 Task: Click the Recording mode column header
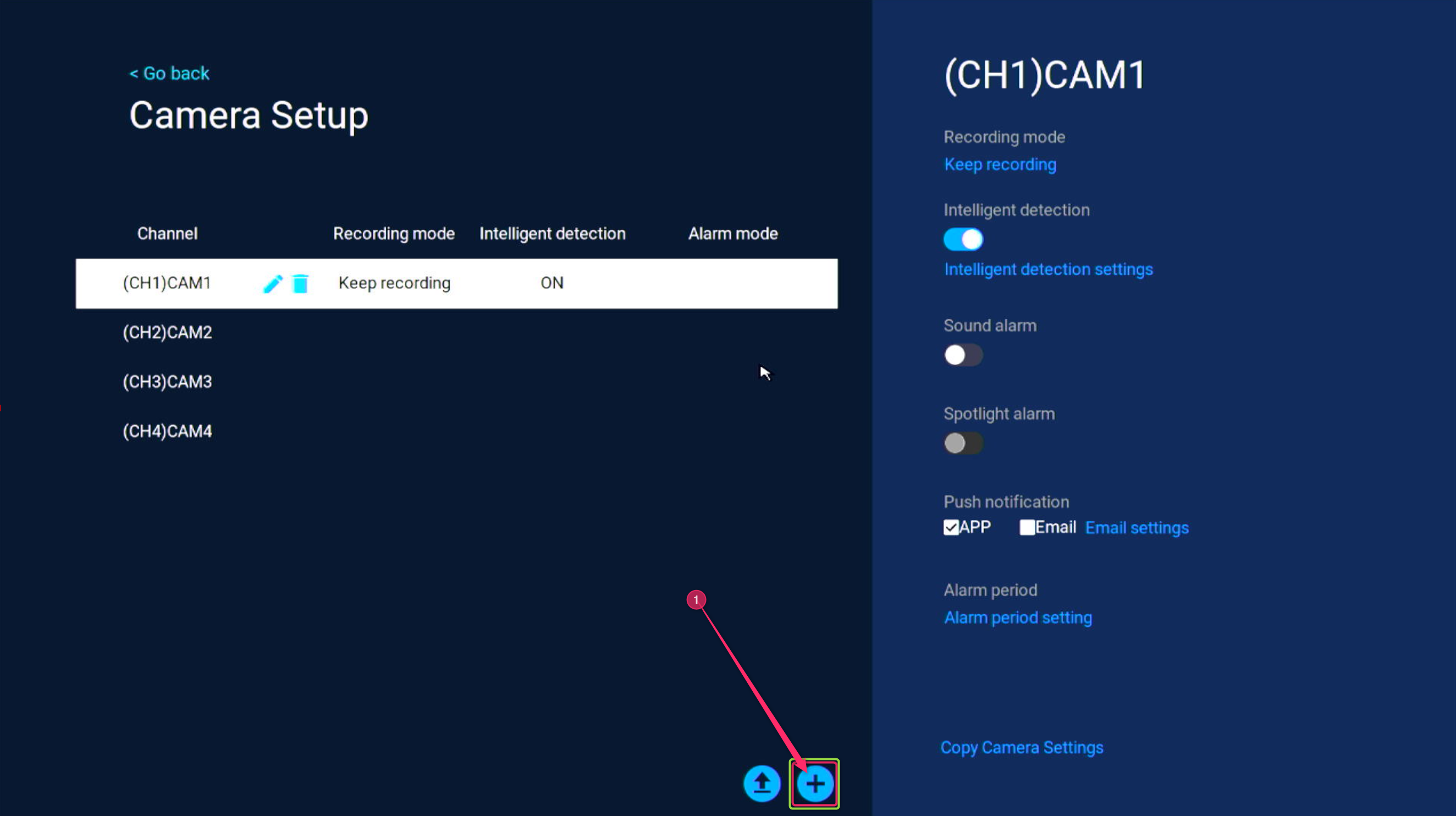point(393,234)
